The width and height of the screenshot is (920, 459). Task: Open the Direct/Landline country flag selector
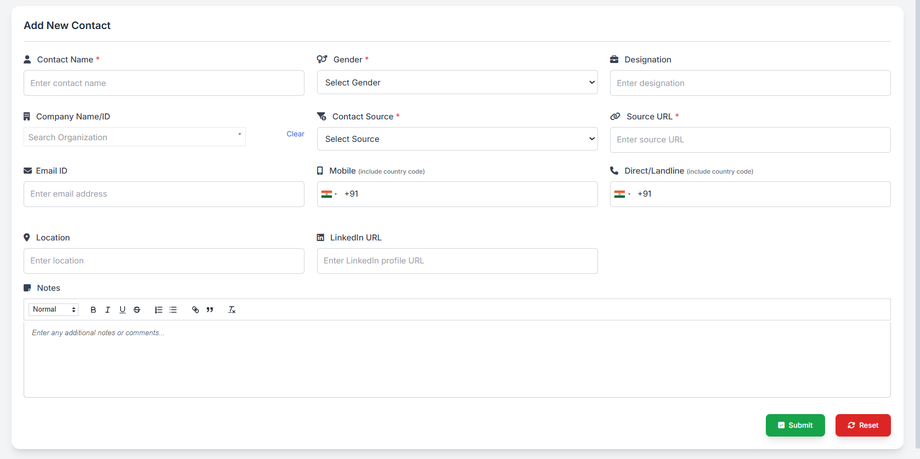[622, 194]
